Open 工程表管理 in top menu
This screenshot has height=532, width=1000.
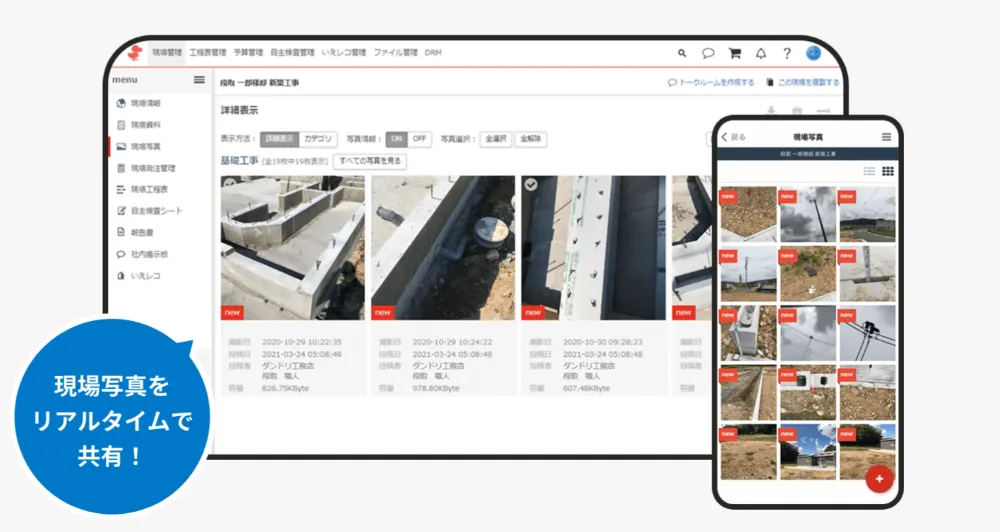coord(207,52)
